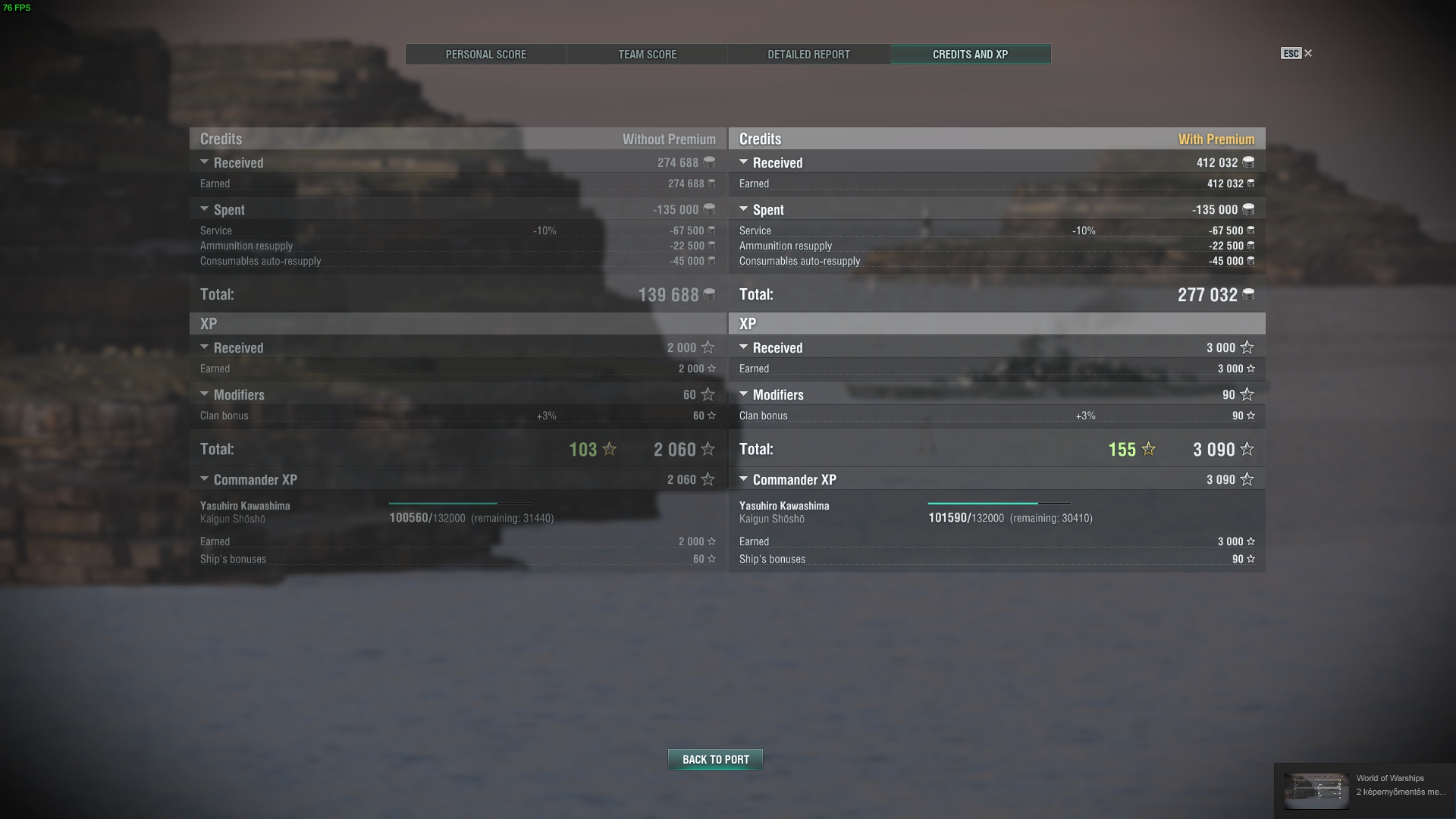Screen dimensions: 1456x819
Task: Click Ammunition resupply row in Without Premium panel
Action: tap(458, 246)
